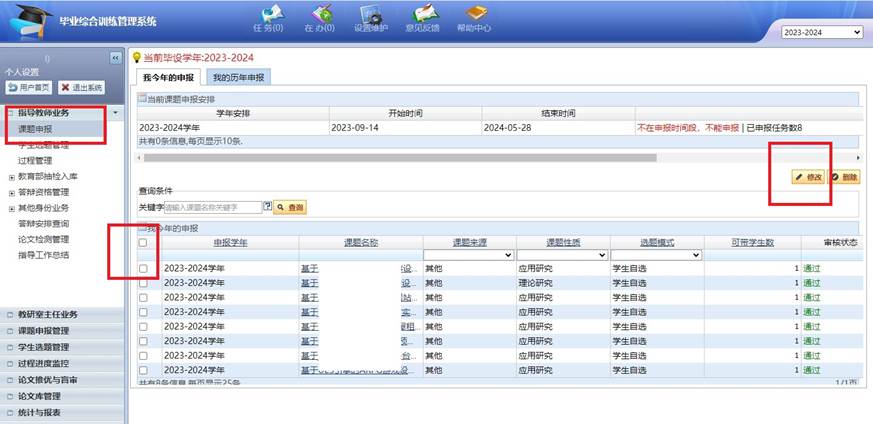The height and width of the screenshot is (424, 873).
Task: Click the 查询 search button
Action: click(291, 207)
